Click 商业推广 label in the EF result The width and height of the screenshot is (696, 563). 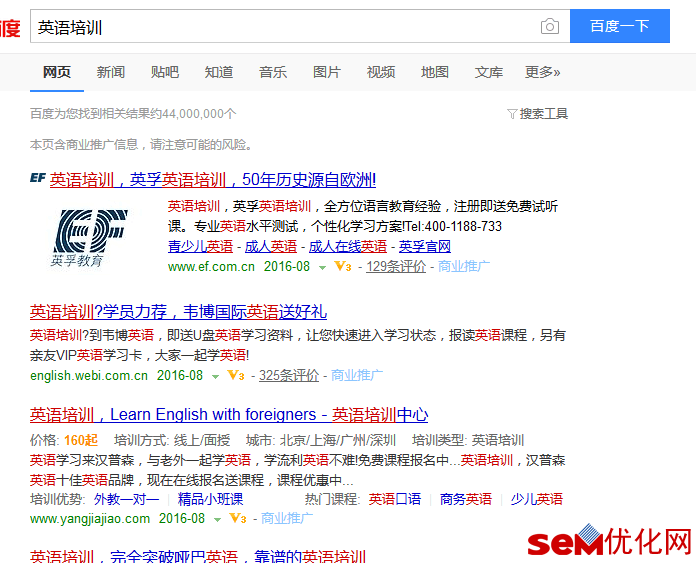464,266
